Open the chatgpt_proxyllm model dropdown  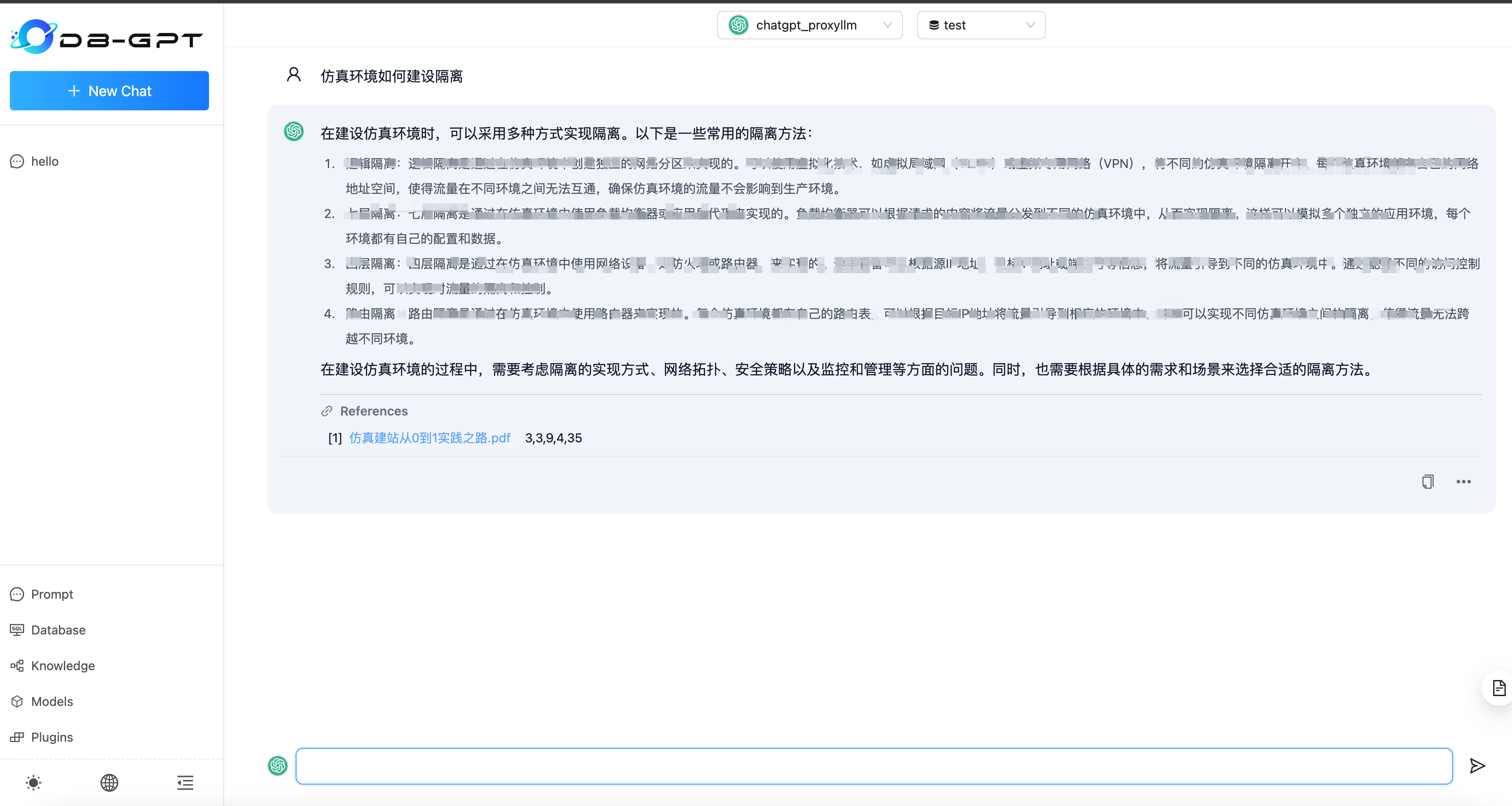point(807,25)
